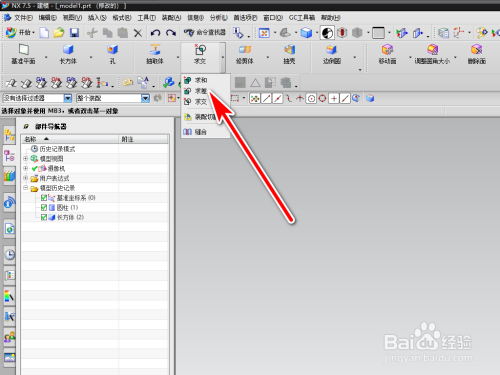Expand the 求交 boolean dropdown arrow
This screenshot has height=375, width=500.
222,57
